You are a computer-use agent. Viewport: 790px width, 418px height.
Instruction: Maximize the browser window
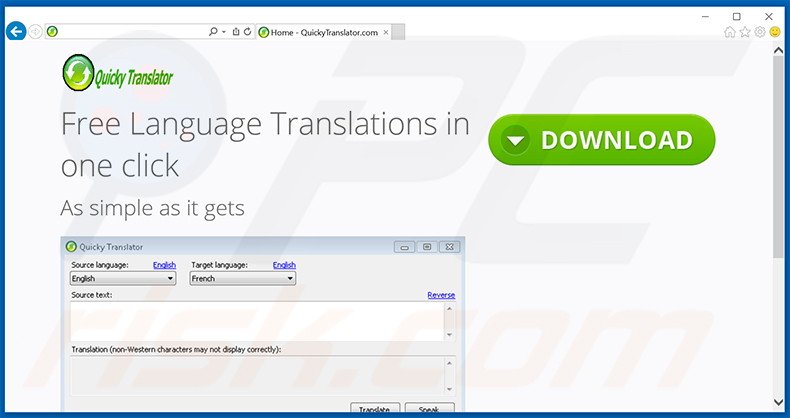coord(737,17)
